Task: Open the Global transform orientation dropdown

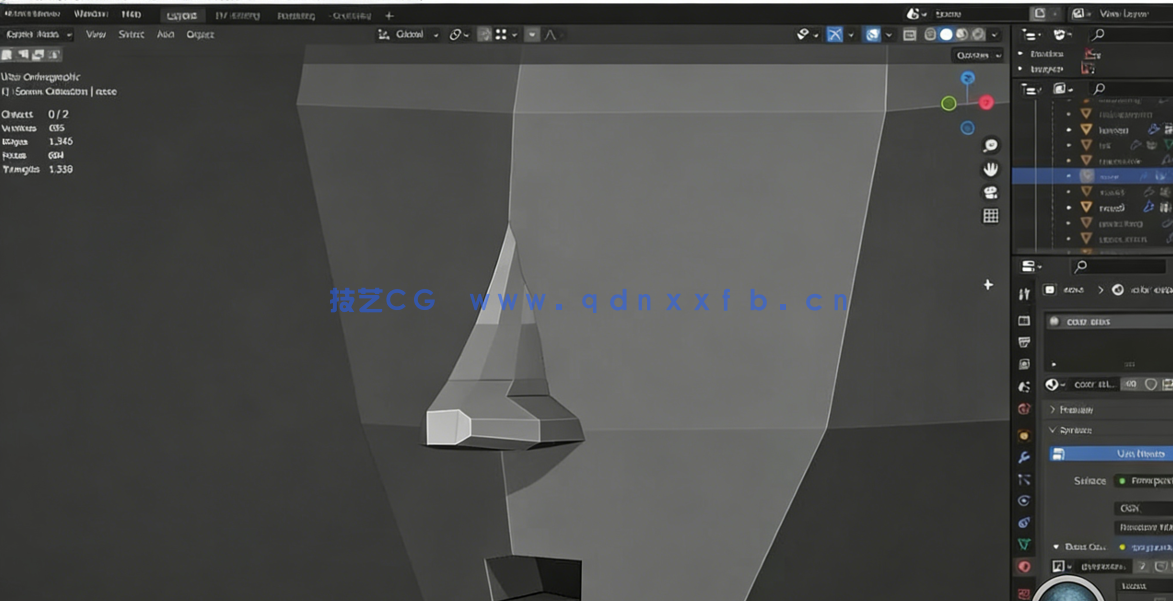Action: click(410, 33)
